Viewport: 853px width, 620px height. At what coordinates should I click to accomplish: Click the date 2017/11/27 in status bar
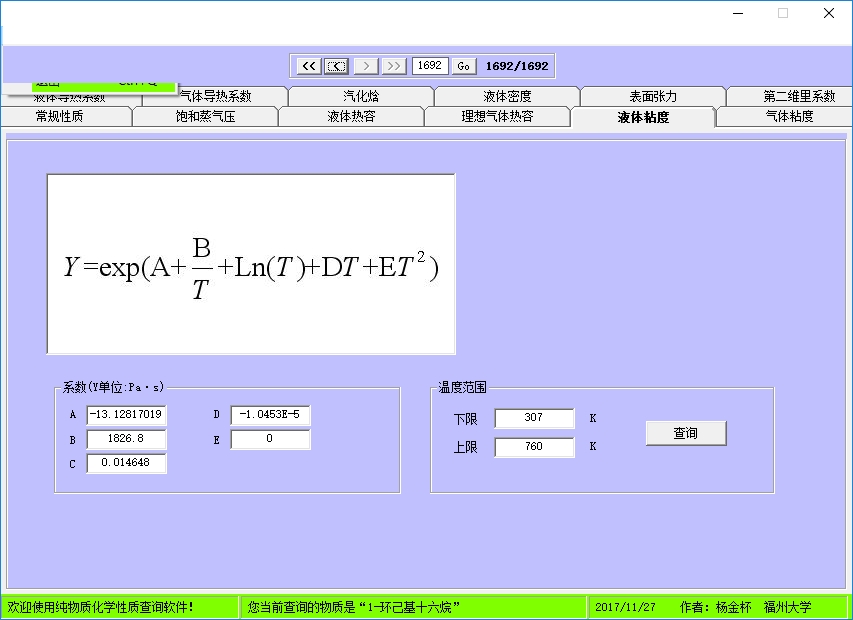pyautogui.click(x=625, y=607)
